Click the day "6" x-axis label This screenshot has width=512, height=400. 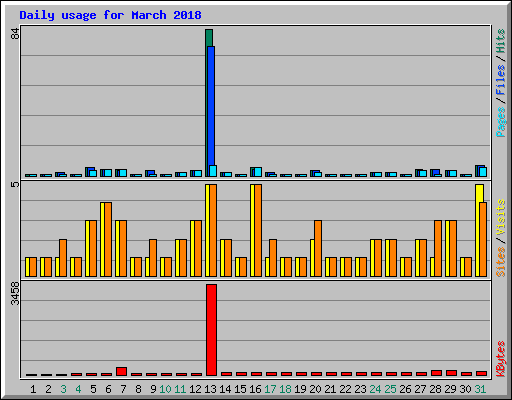[108, 389]
